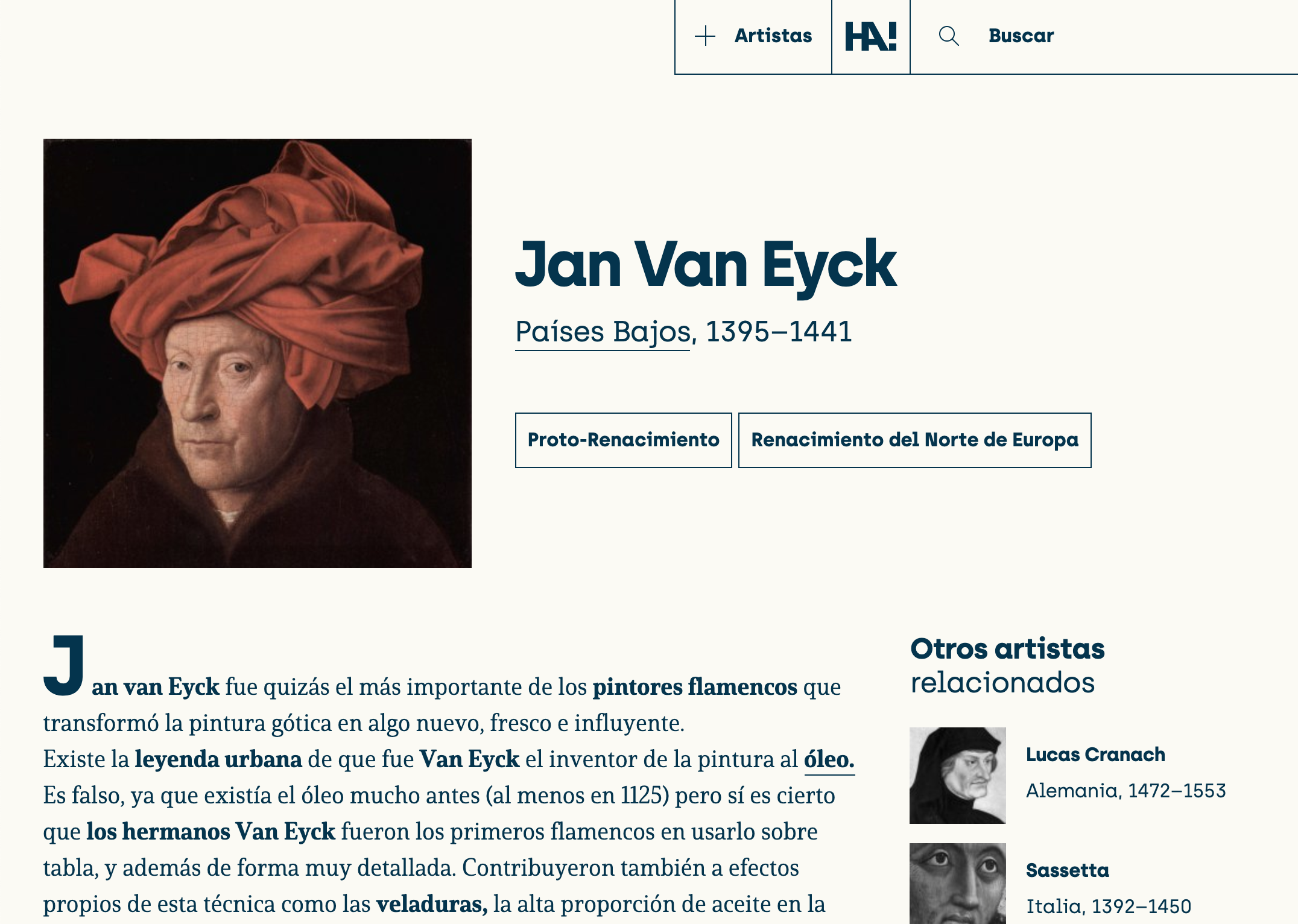The width and height of the screenshot is (1298, 924).
Task: Click the bold text pintores flamencos
Action: (695, 687)
